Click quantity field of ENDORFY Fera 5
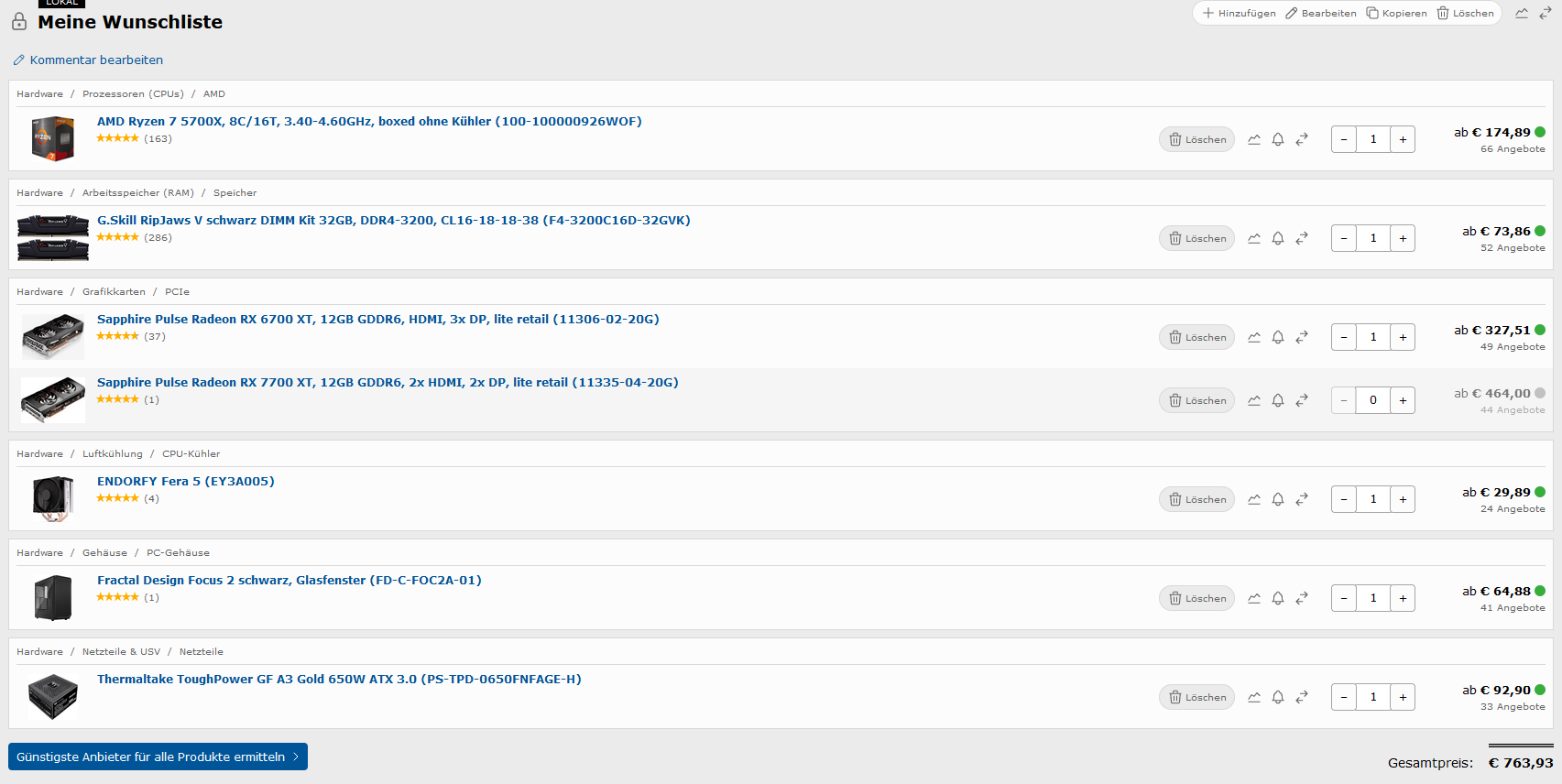Image resolution: width=1562 pixels, height=784 pixels. [x=1373, y=499]
